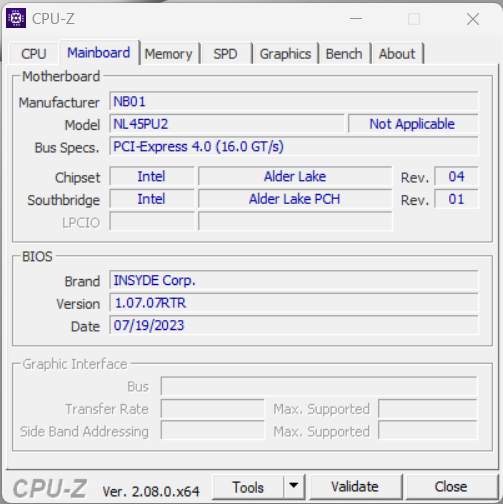This screenshot has height=504, width=503.
Task: Switch to the Bench tab
Action: 344,54
